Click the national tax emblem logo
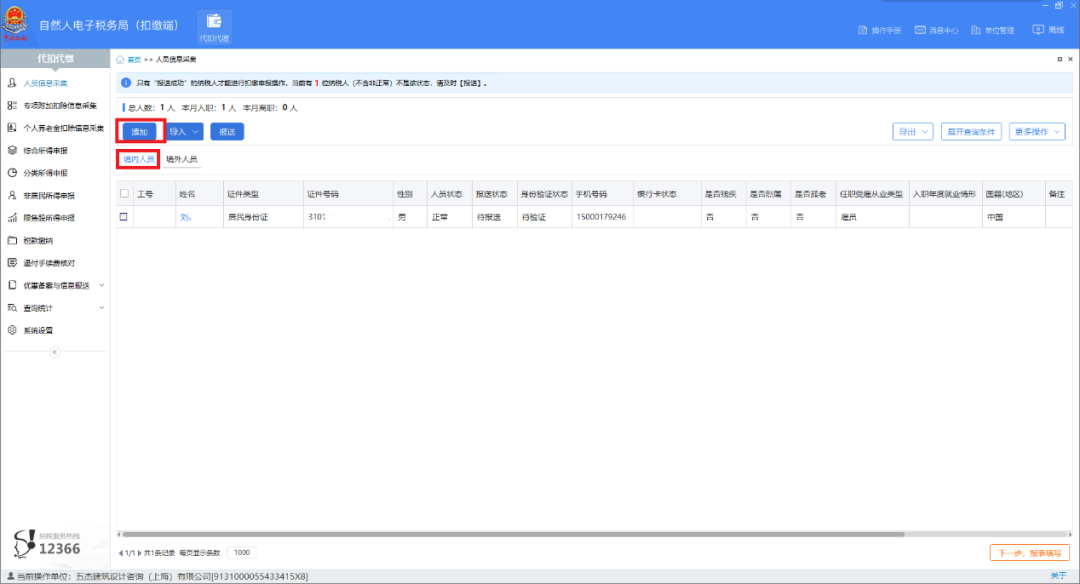Viewport: 1080px width, 584px height. click(x=15, y=24)
